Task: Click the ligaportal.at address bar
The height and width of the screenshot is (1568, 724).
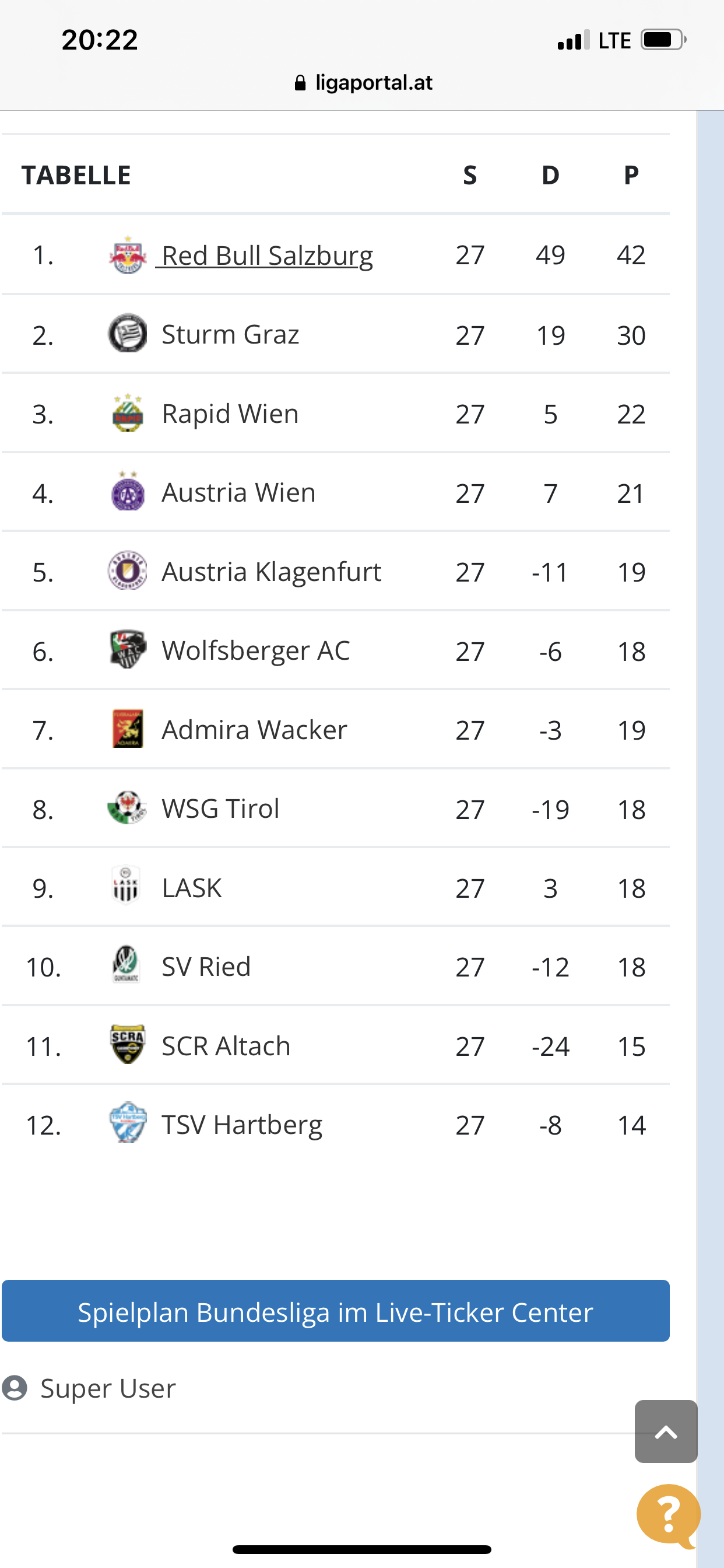Action: tap(363, 82)
